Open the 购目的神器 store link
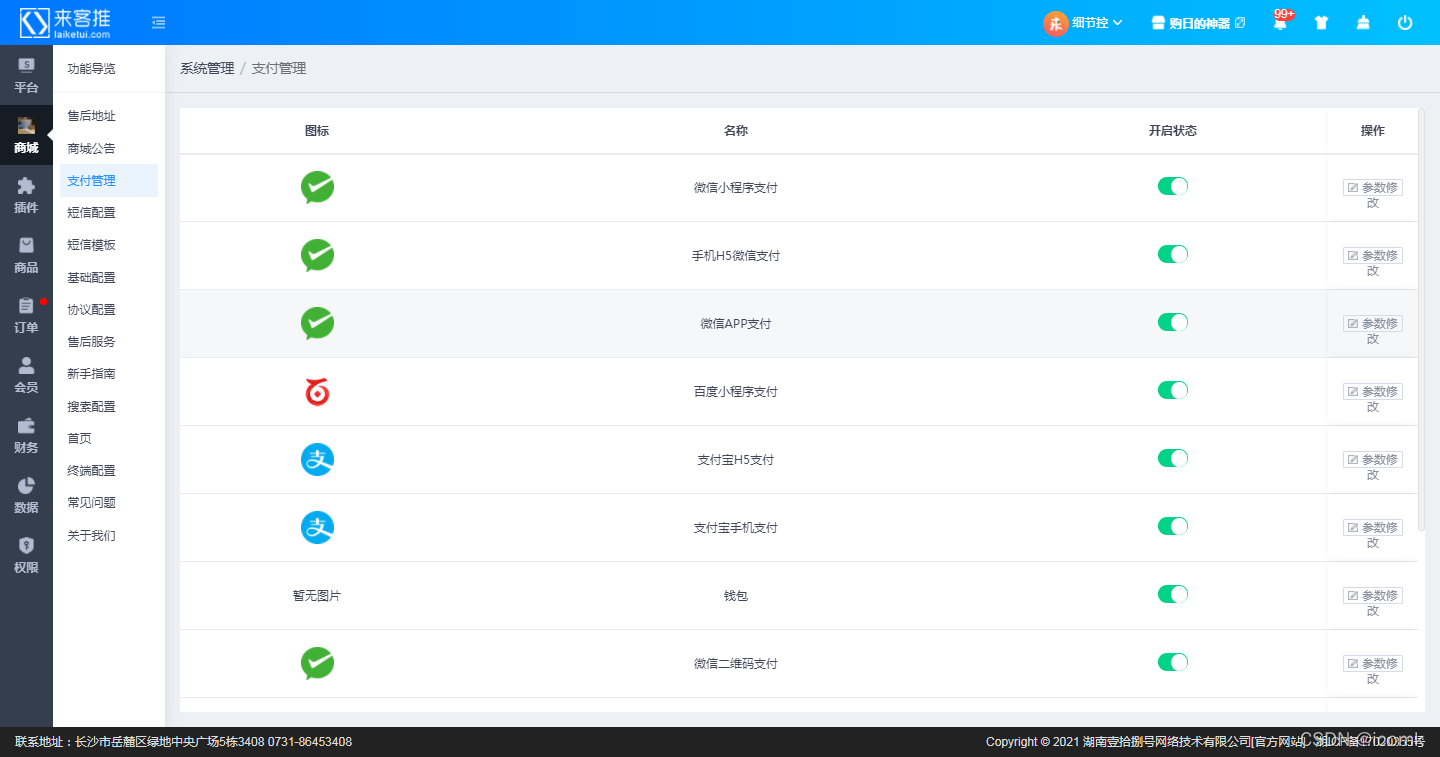This screenshot has height=757, width=1440. pos(1198,23)
